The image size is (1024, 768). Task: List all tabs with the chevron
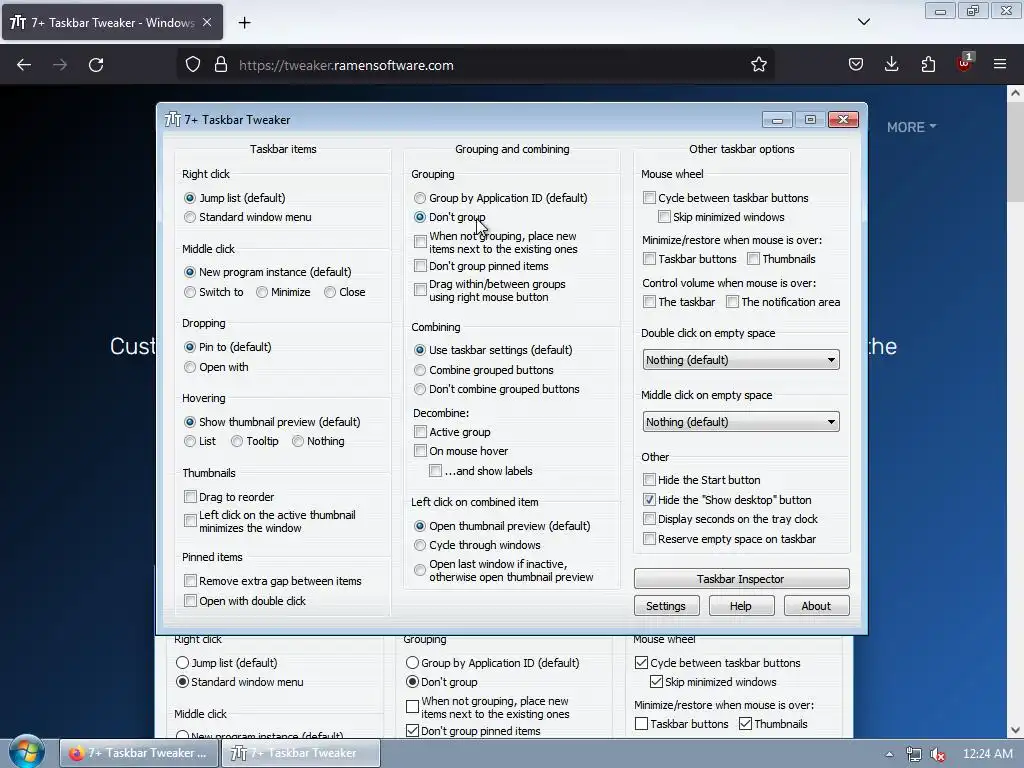[863, 22]
